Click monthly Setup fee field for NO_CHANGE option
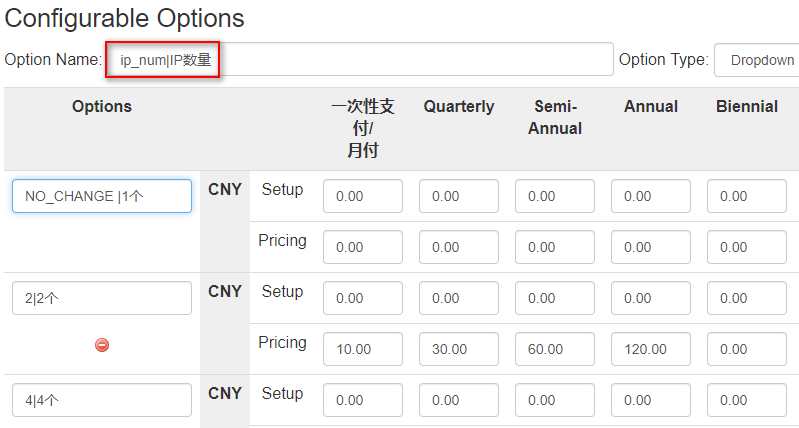 [363, 196]
